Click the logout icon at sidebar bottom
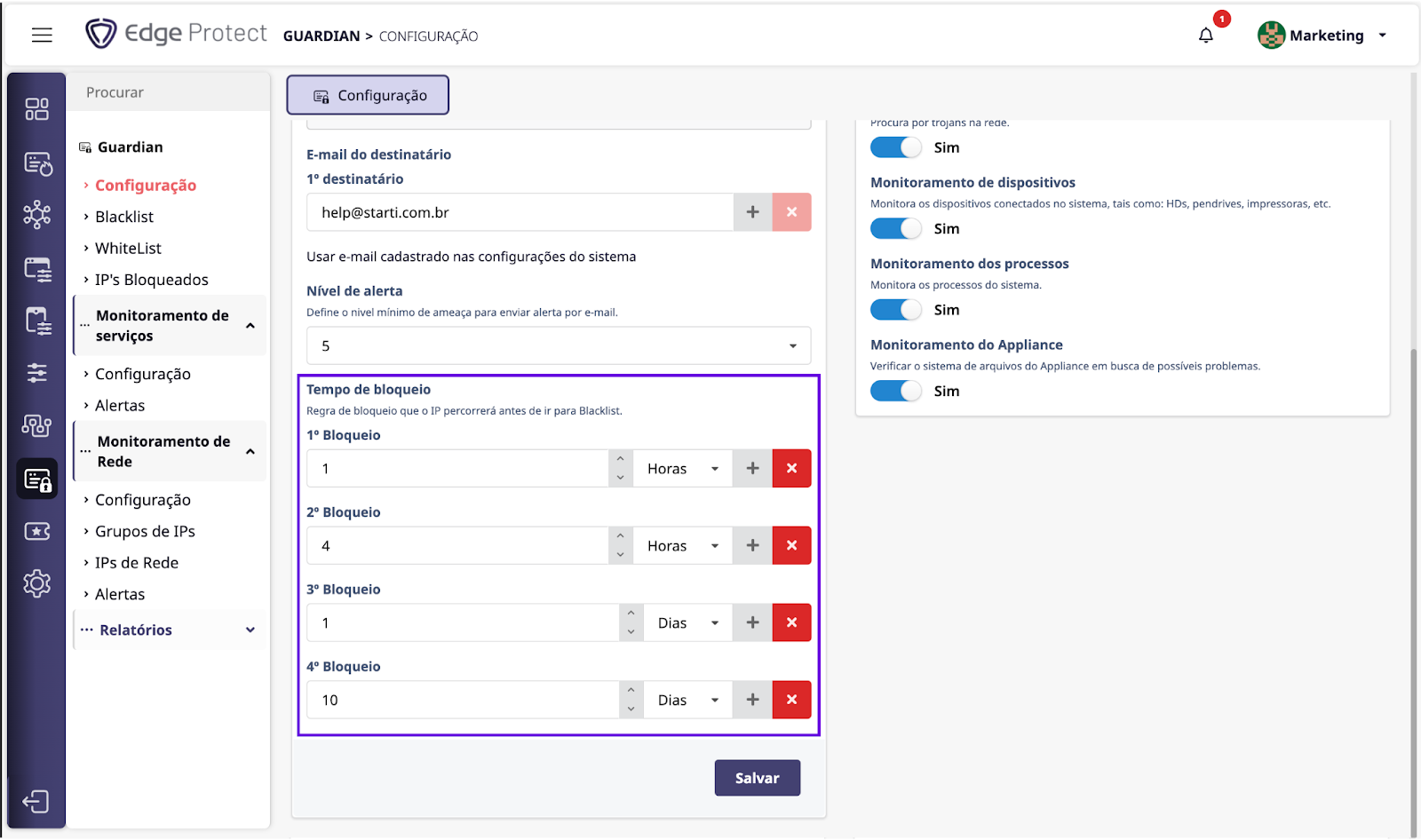The height and width of the screenshot is (840, 1421). 36,802
